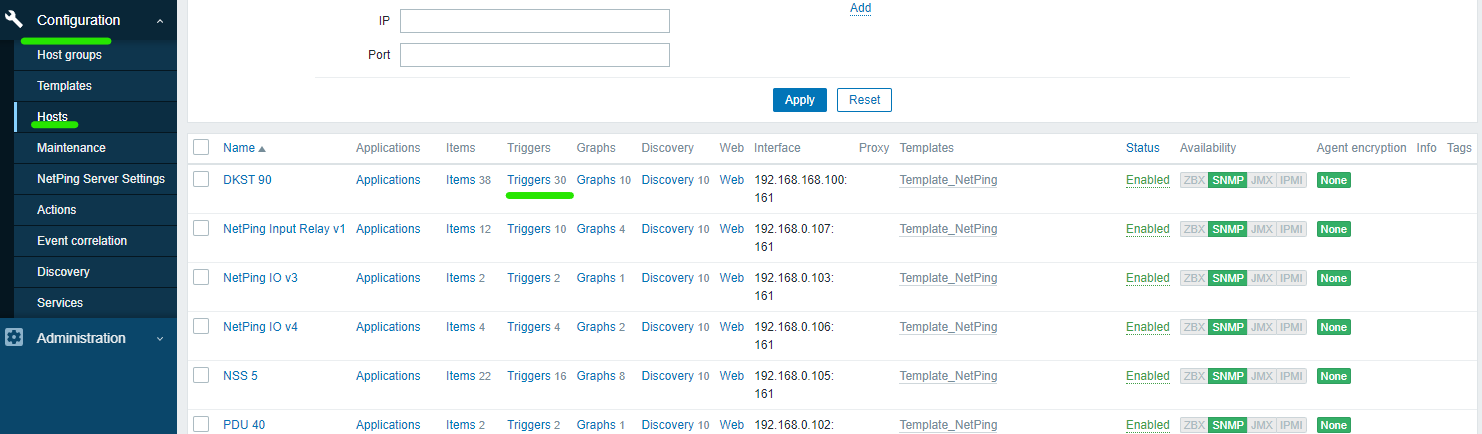The image size is (1482, 434).
Task: Click the None encryption badge for NSS 5
Action: 1333,376
